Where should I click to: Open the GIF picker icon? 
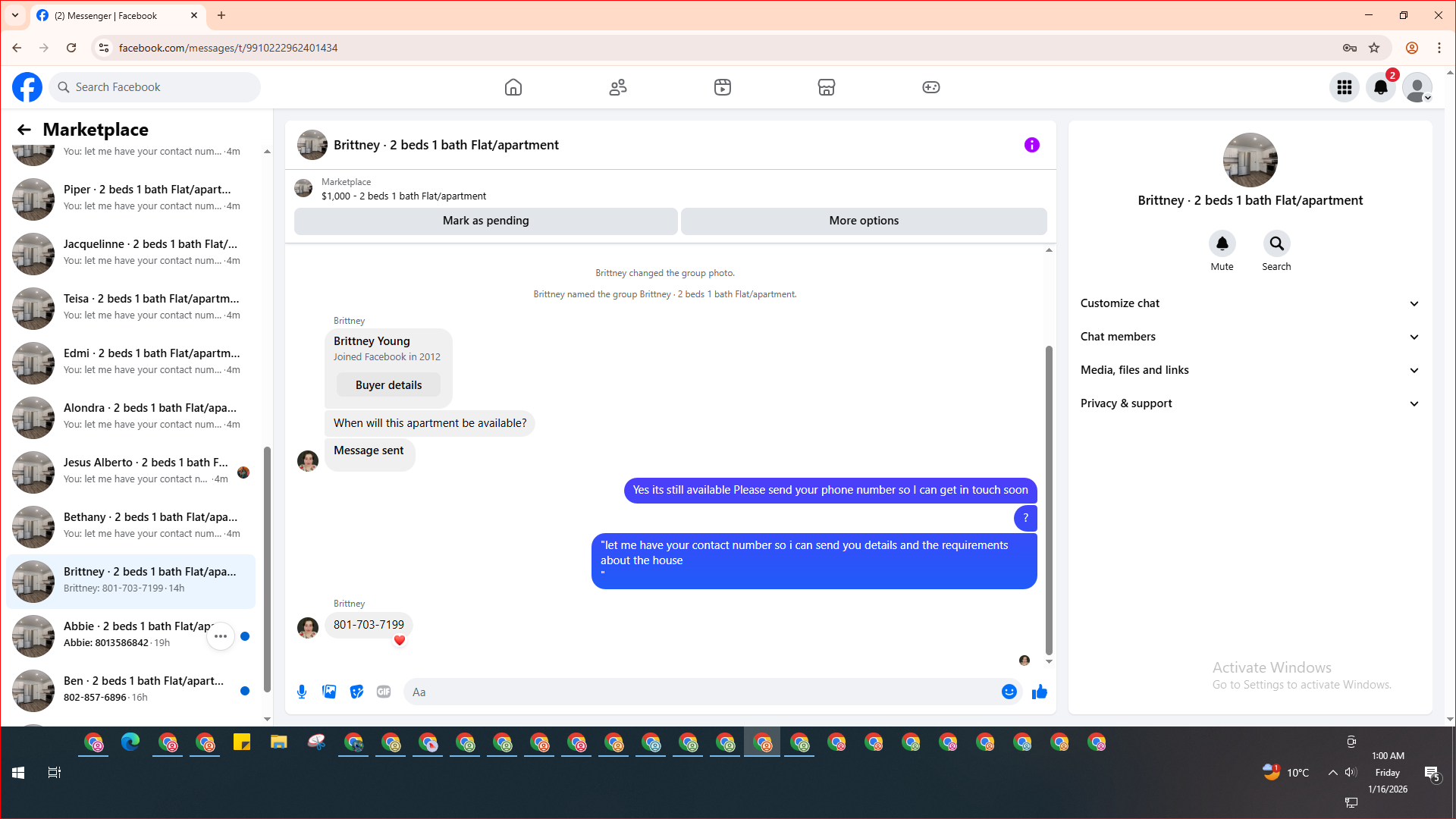click(384, 692)
